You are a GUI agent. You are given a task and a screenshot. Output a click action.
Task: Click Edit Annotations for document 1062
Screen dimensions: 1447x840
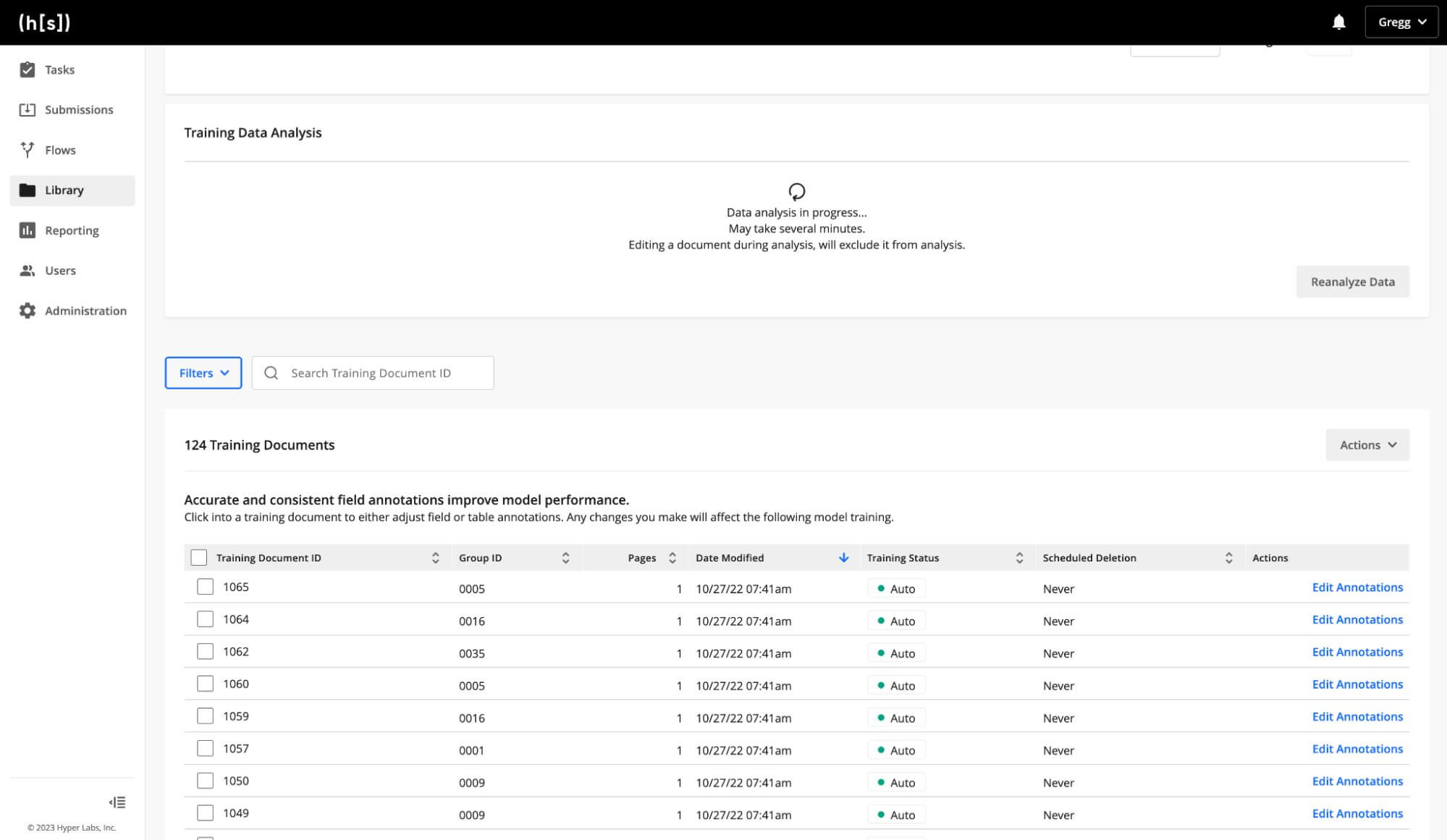pos(1358,652)
